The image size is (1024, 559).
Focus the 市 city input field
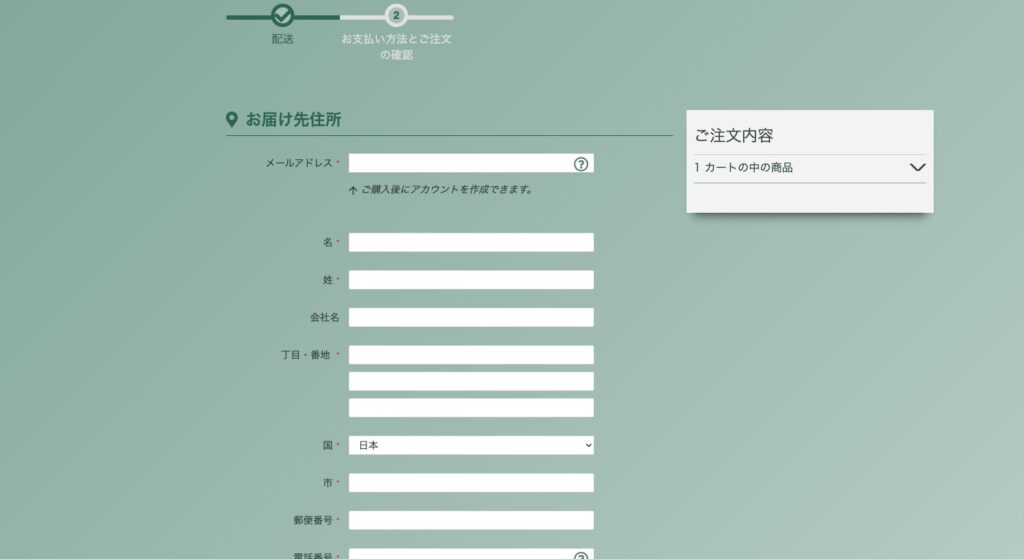471,483
